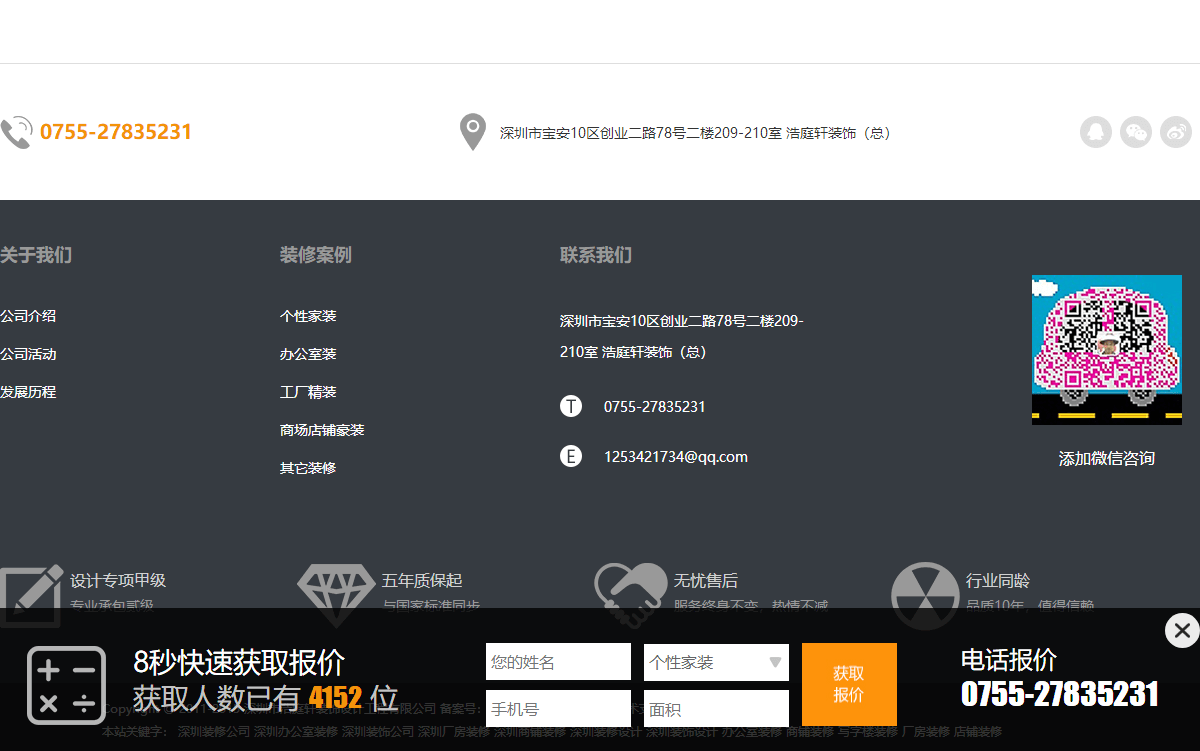
Task: Click the WeChat share icon
Action: [1136, 131]
